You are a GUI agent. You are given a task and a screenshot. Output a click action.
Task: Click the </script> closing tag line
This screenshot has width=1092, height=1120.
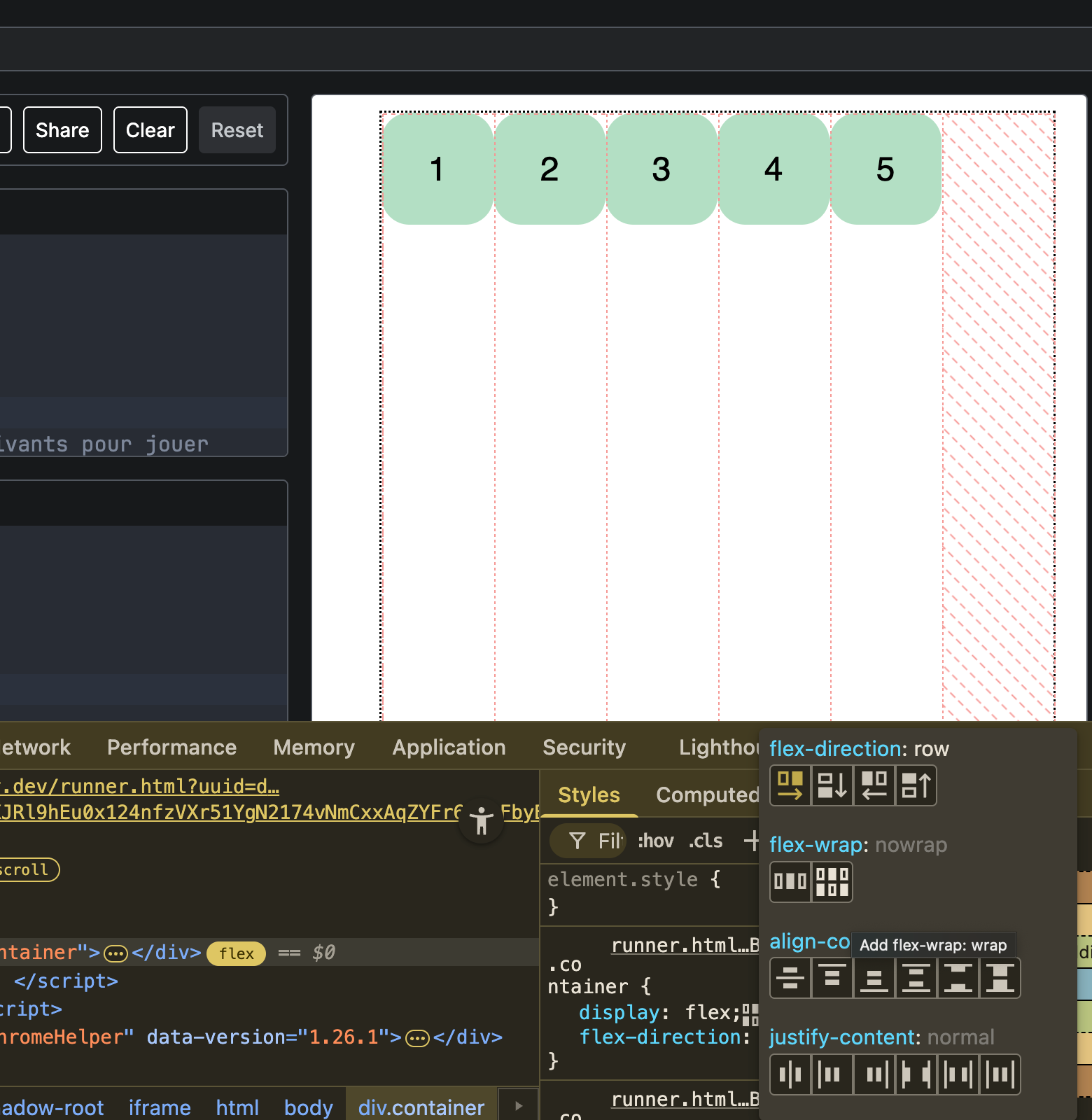66,981
